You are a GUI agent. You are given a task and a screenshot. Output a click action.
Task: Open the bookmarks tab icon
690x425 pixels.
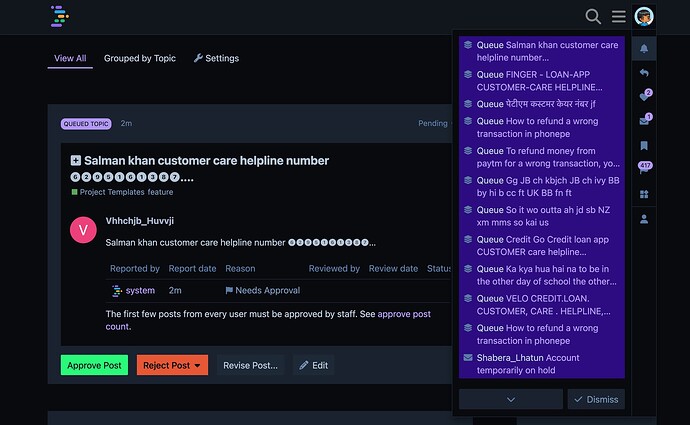click(x=644, y=146)
